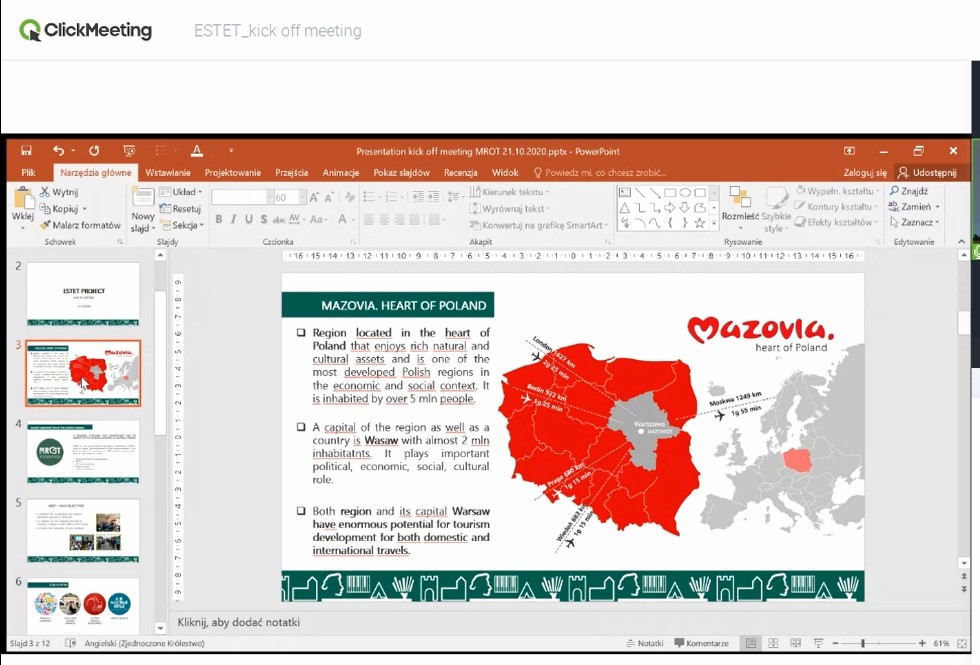980x665 pixels.
Task: Click Konwertuj na grafikę SmartArt
Action: click(539, 225)
